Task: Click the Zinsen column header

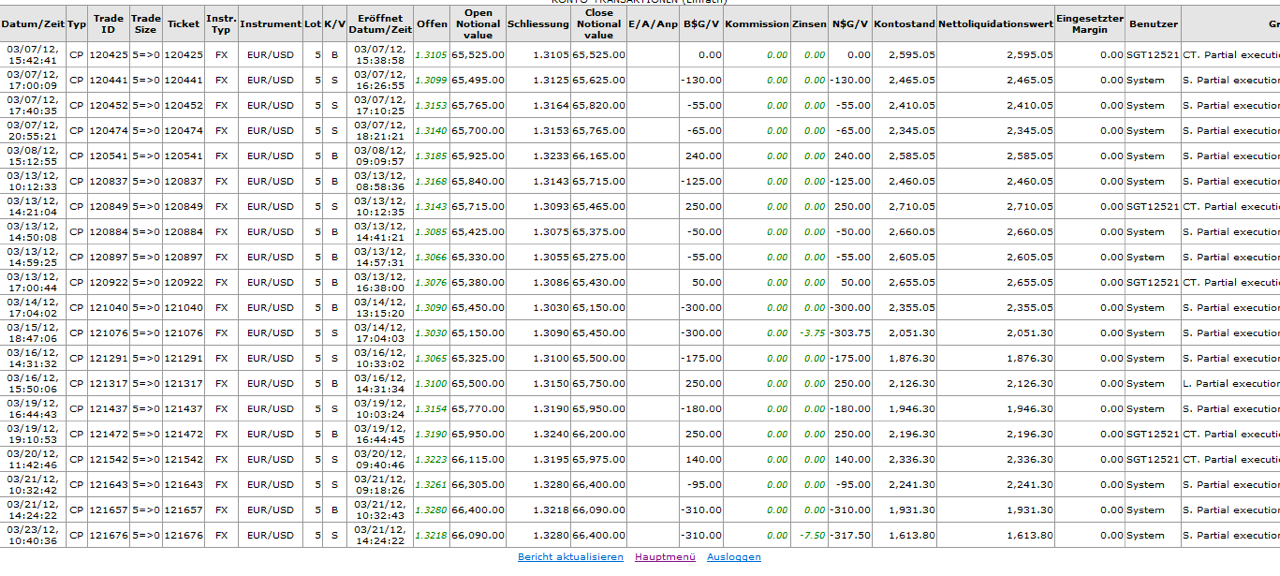Action: [809, 24]
